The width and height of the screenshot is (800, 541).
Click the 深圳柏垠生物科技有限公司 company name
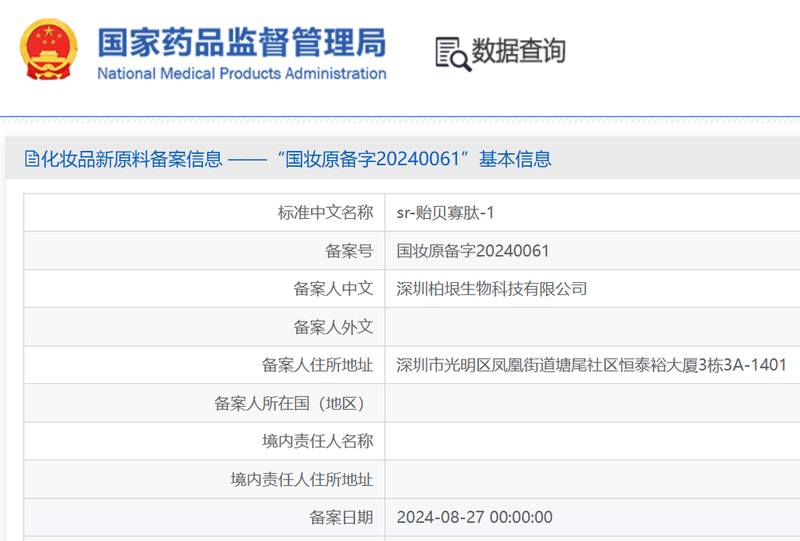coord(491,289)
